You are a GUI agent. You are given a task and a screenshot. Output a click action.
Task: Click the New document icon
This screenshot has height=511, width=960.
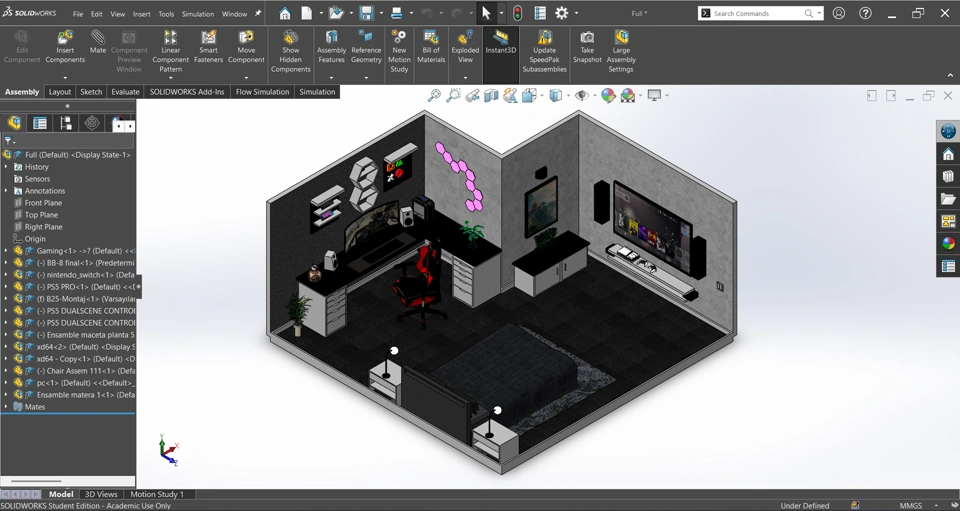[x=306, y=13]
